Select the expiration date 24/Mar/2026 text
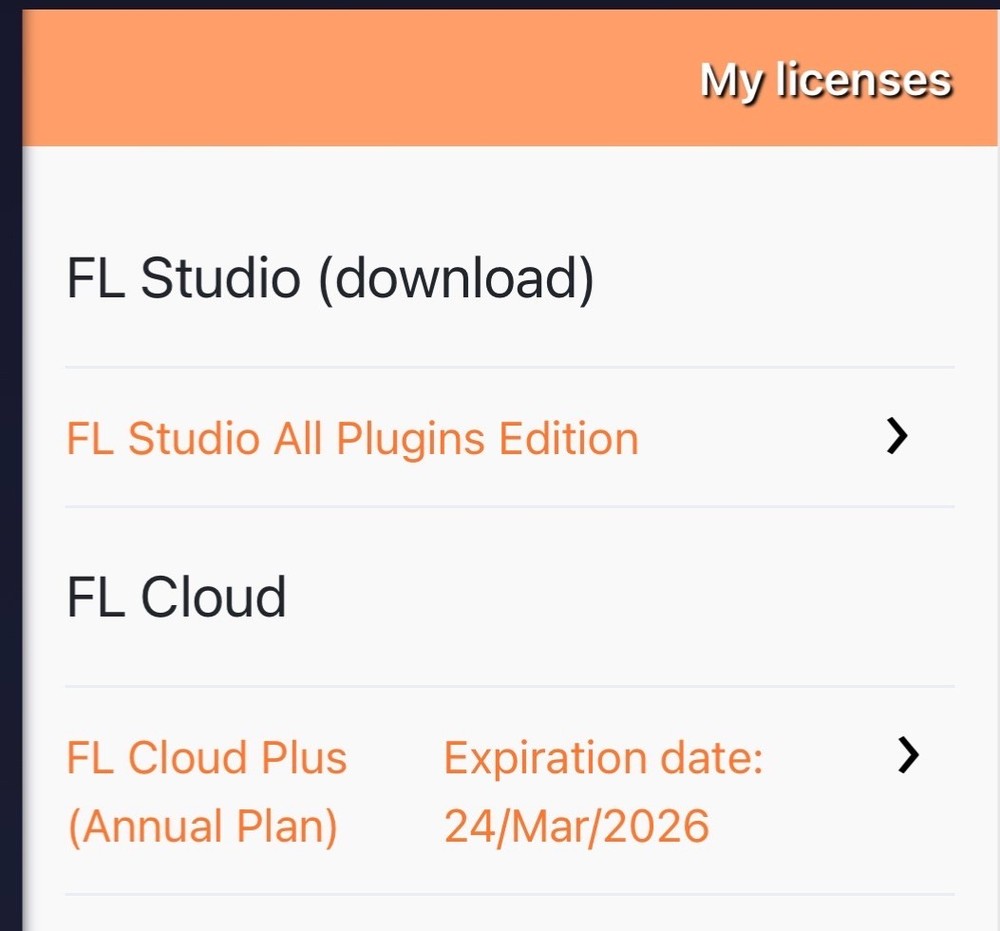The width and height of the screenshot is (1000, 931). 578,826
